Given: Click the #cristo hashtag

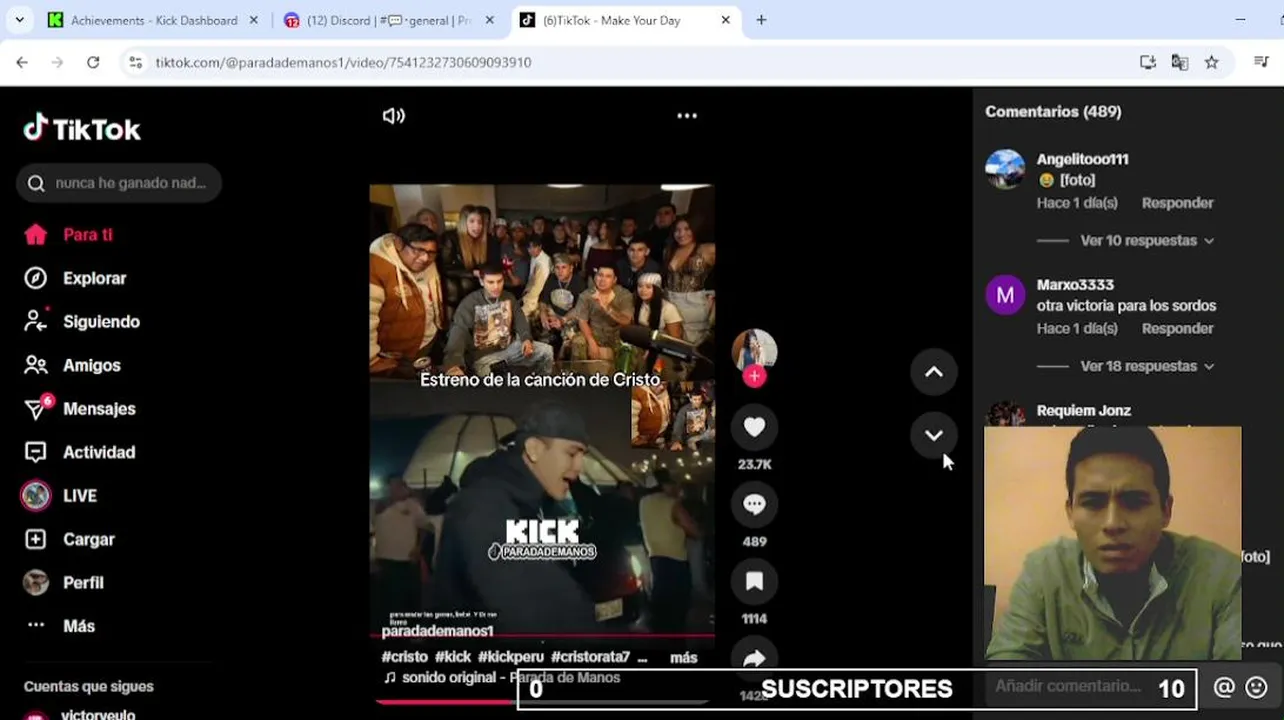Looking at the screenshot, I should click(x=404, y=658).
